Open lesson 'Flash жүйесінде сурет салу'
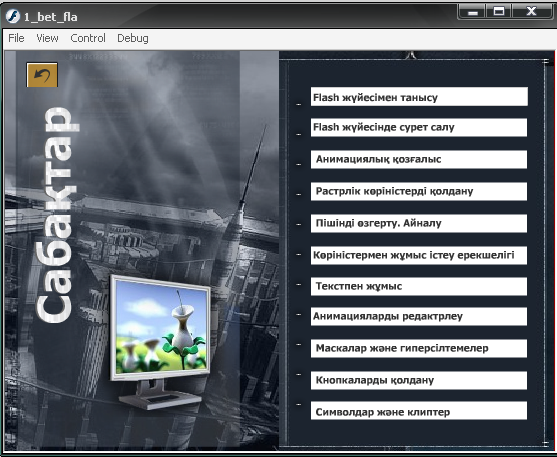This screenshot has height=457, width=557. 419,127
